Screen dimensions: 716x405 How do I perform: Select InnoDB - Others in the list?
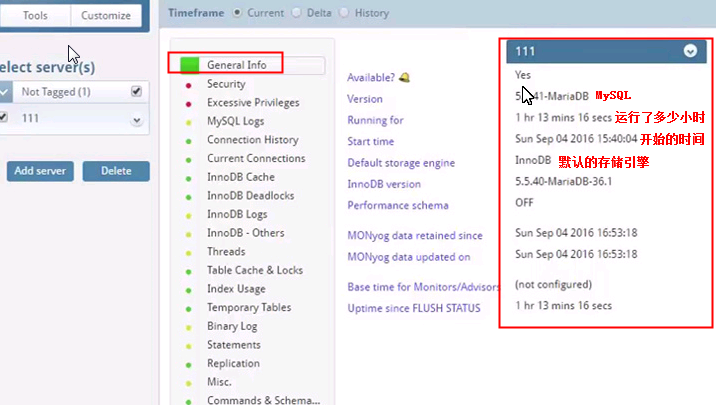pos(246,233)
